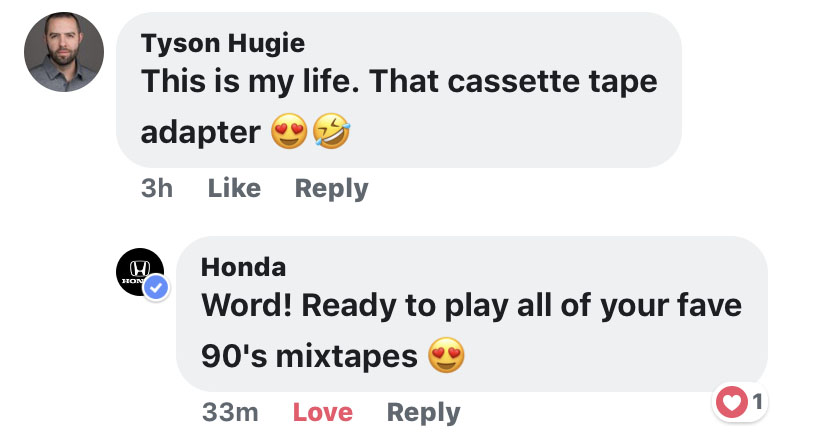Reply to Honda's comment
Viewport: 828px width, 440px height.
coord(423,412)
